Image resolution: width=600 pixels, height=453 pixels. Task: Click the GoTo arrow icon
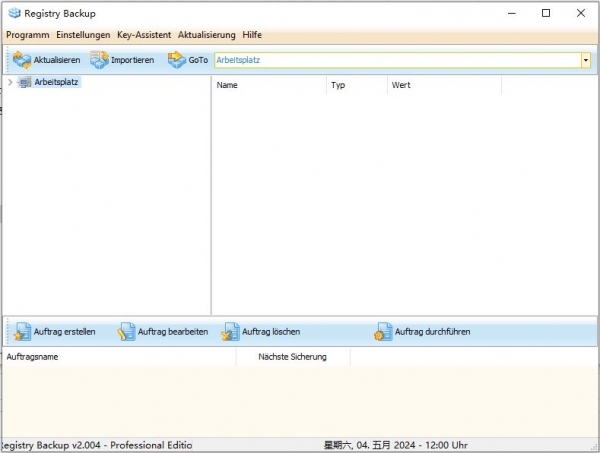[x=177, y=60]
